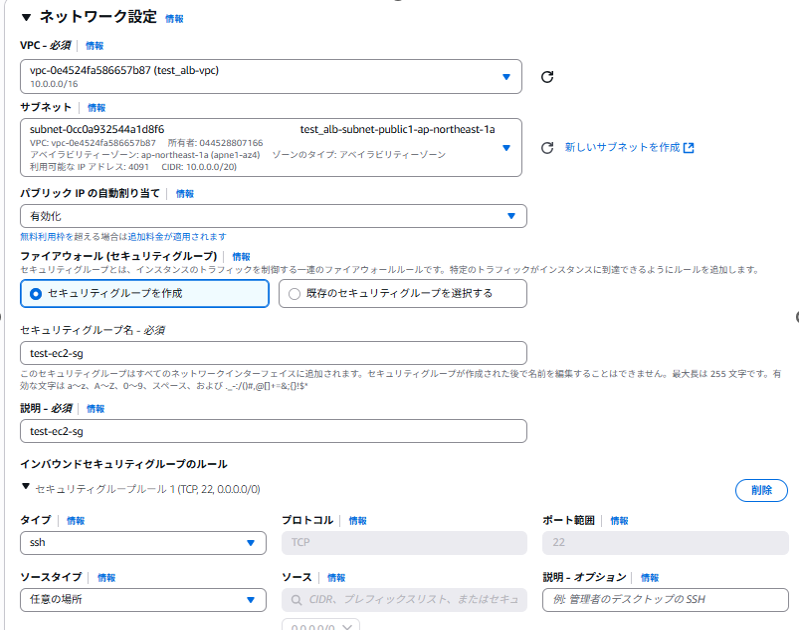This screenshot has height=630, width=799.
Task: Open 情報 link next to サブネット
Action: pos(96,108)
